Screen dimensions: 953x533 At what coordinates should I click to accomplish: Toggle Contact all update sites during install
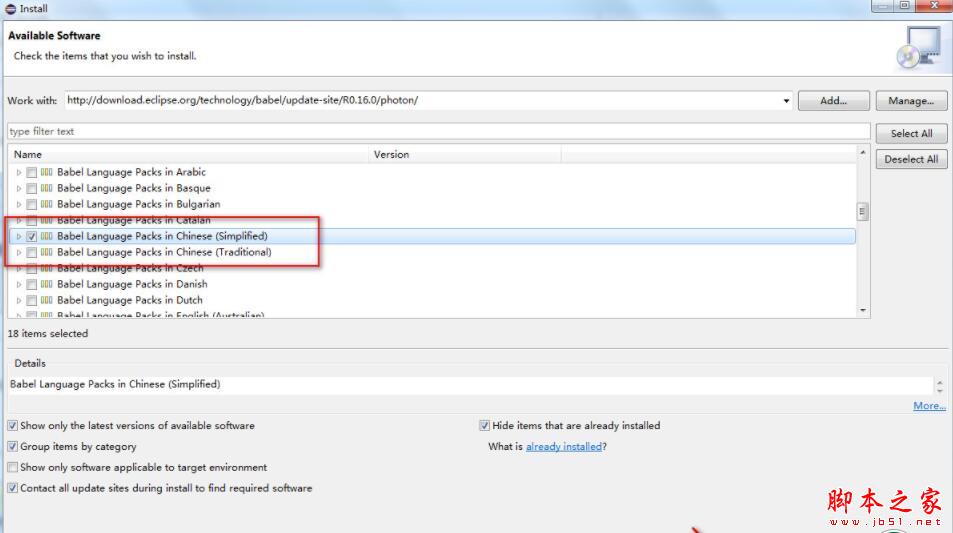(13, 488)
